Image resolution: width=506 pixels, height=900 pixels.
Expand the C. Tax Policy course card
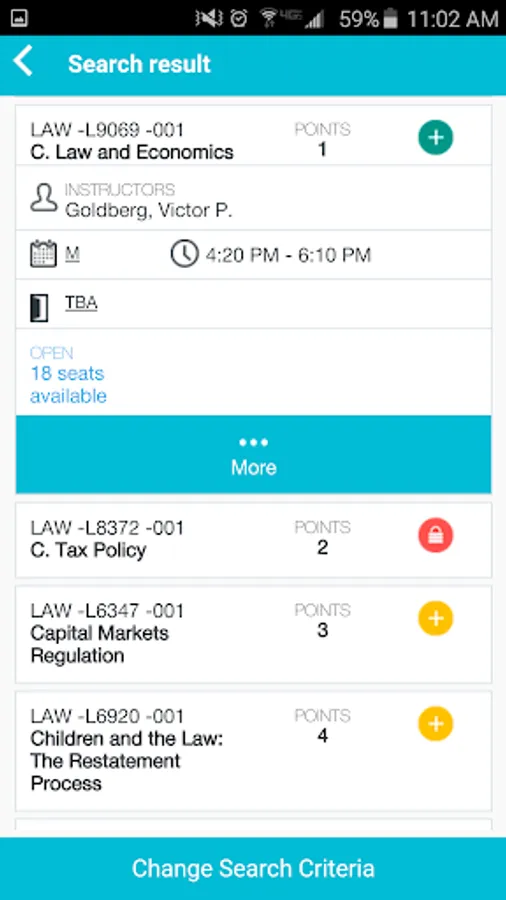[x=254, y=540]
